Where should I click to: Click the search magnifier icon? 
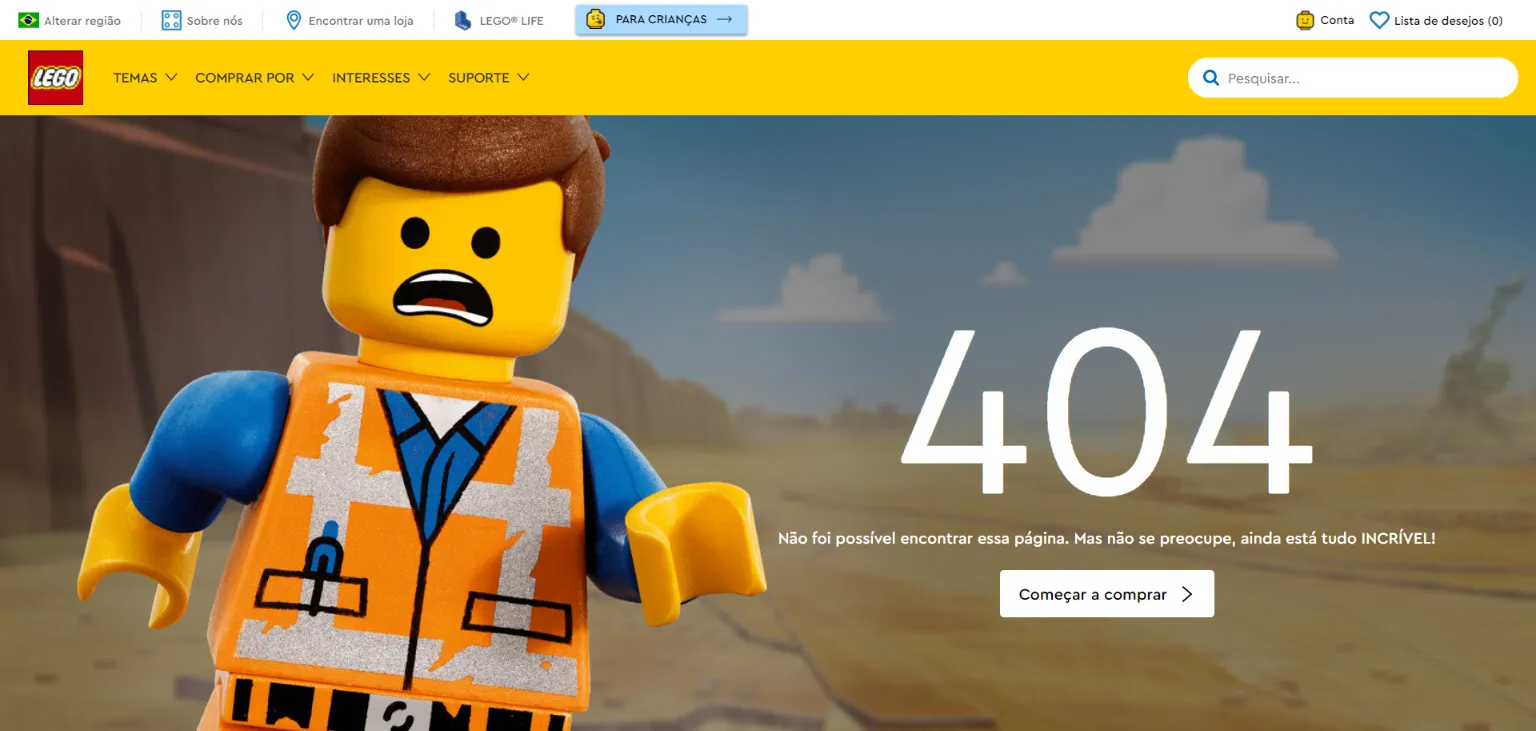[x=1211, y=78]
